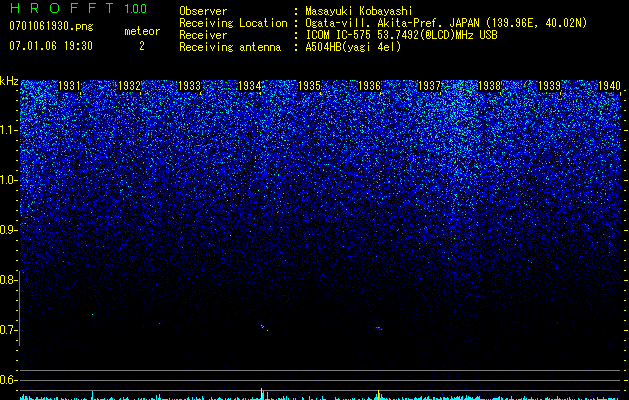Click the 0.8 frequency axis label
The image size is (629, 400).
7,280
